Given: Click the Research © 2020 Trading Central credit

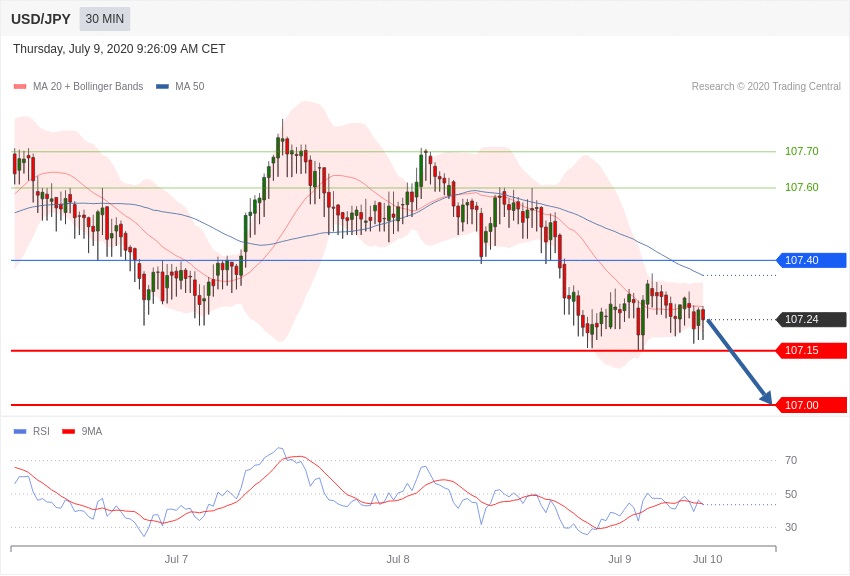Looking at the screenshot, I should coord(766,87).
